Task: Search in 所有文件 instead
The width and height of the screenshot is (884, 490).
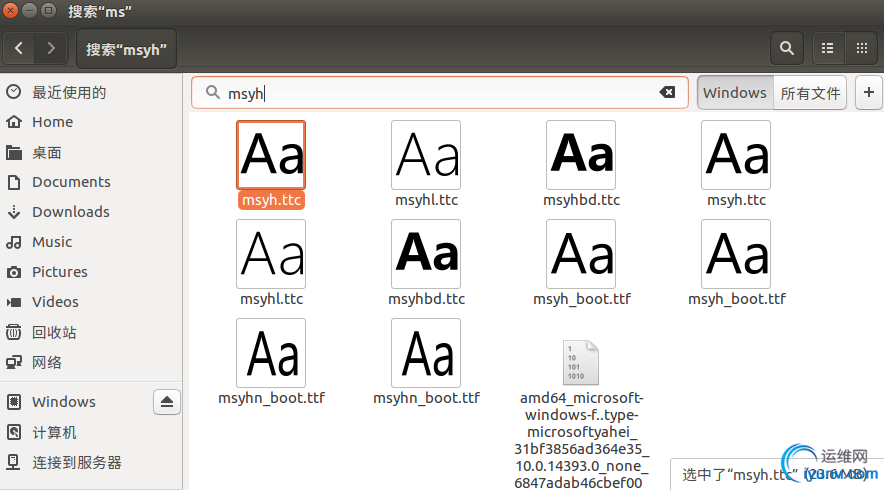Action: (810, 92)
